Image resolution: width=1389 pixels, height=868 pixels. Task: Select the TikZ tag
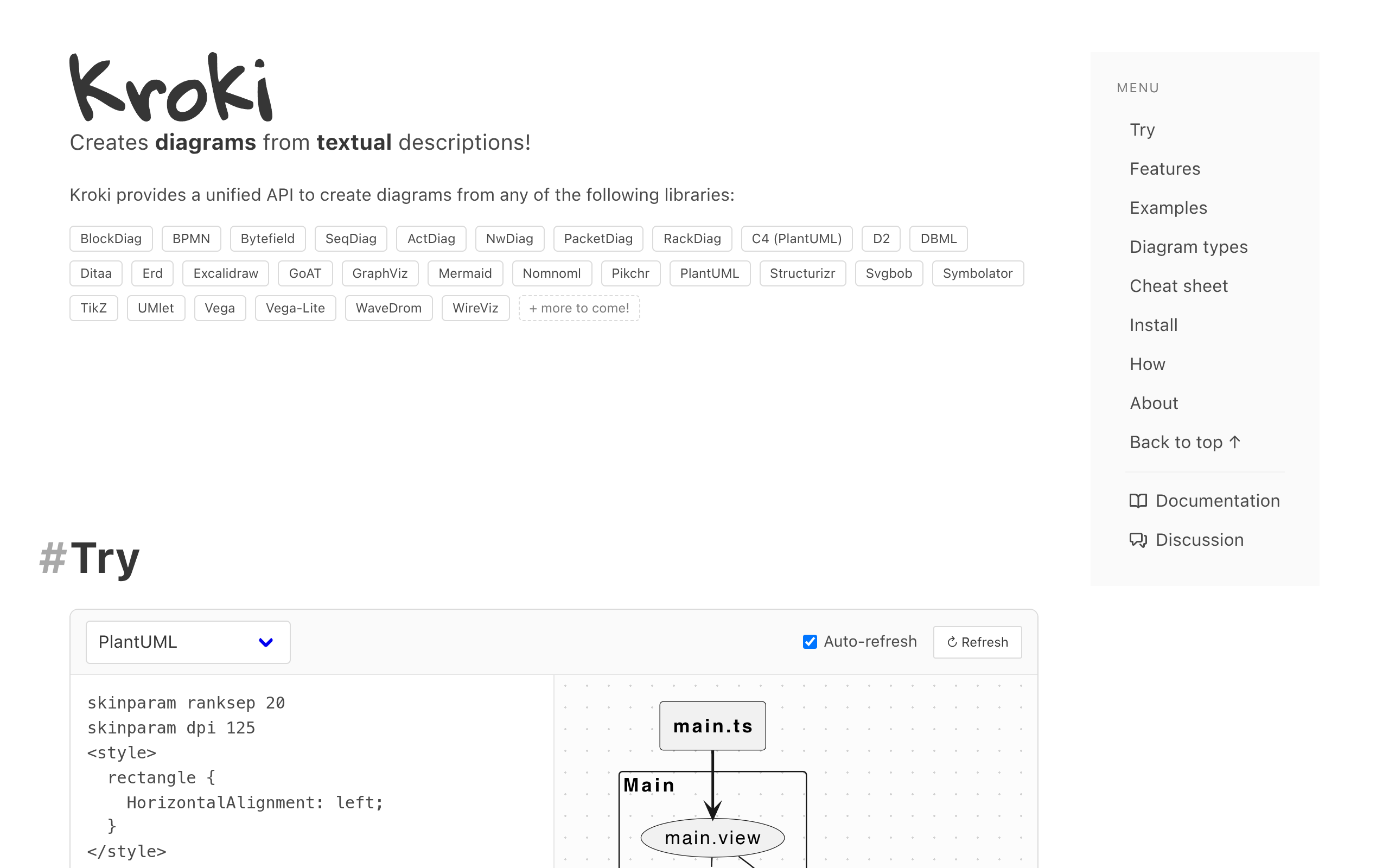pyautogui.click(x=93, y=308)
